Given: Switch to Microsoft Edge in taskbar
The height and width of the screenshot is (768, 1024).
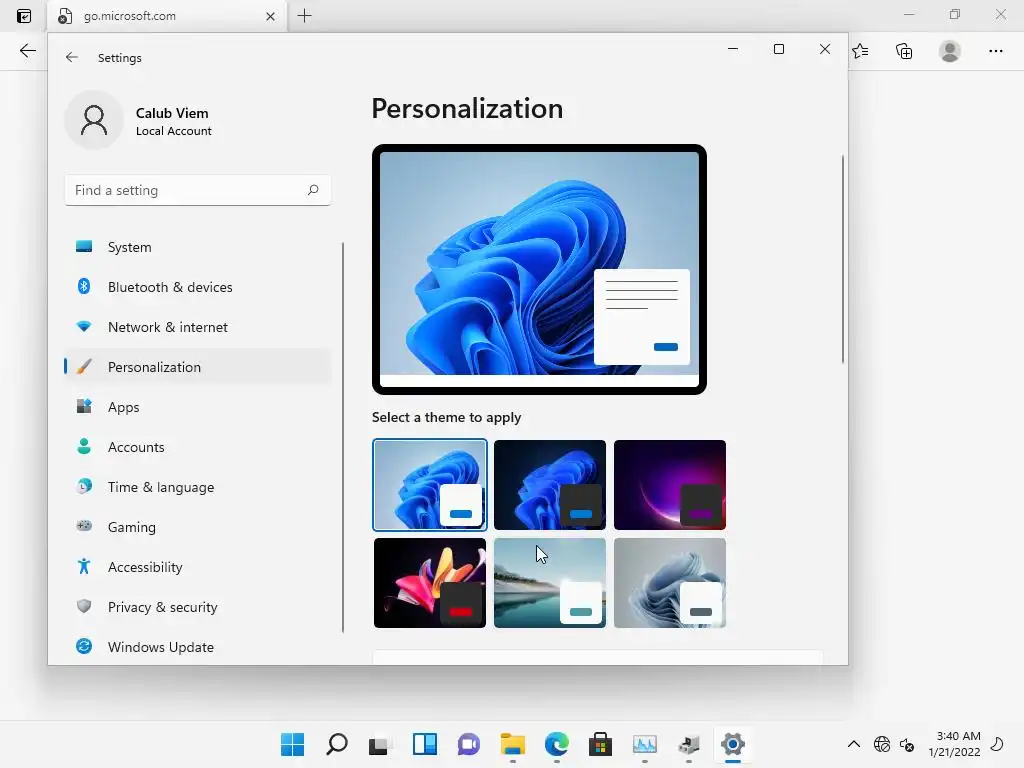Looking at the screenshot, I should [556, 744].
